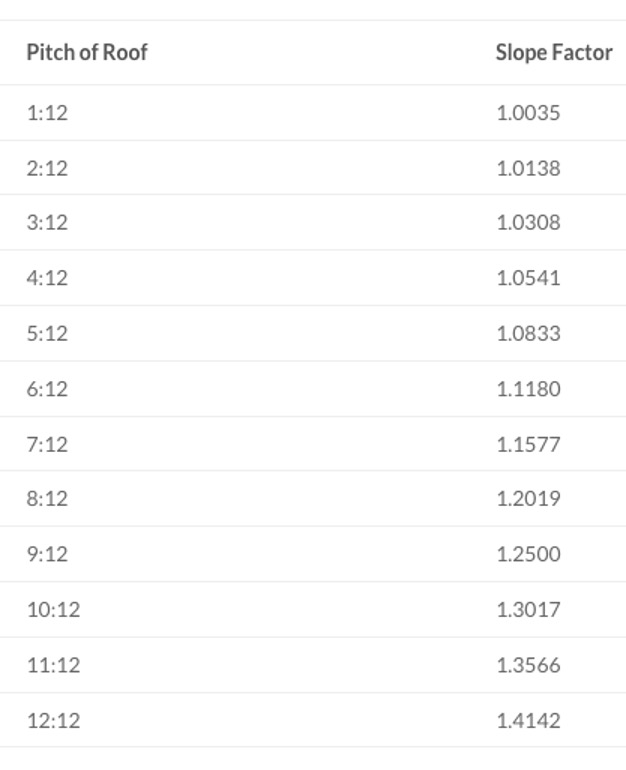Select the 10:12 pitch cell
The height and width of the screenshot is (770, 626).
click(54, 609)
